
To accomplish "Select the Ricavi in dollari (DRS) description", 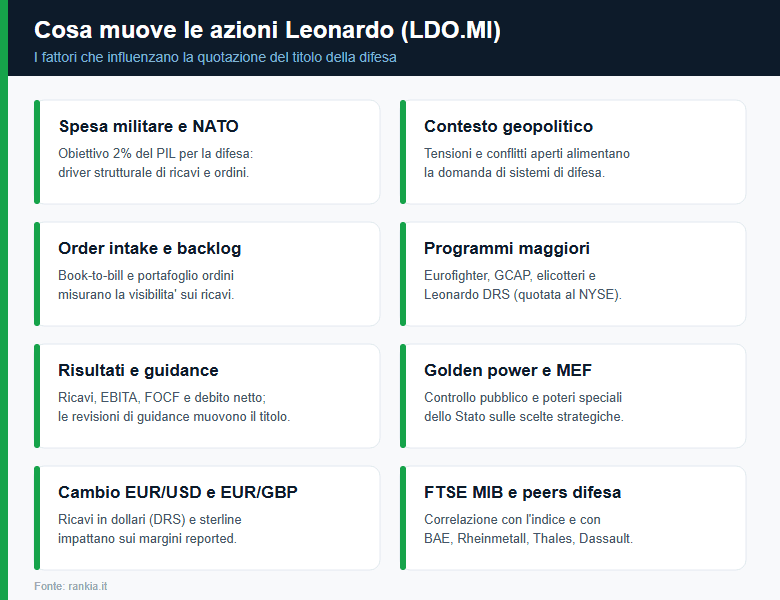I will click(150, 528).
